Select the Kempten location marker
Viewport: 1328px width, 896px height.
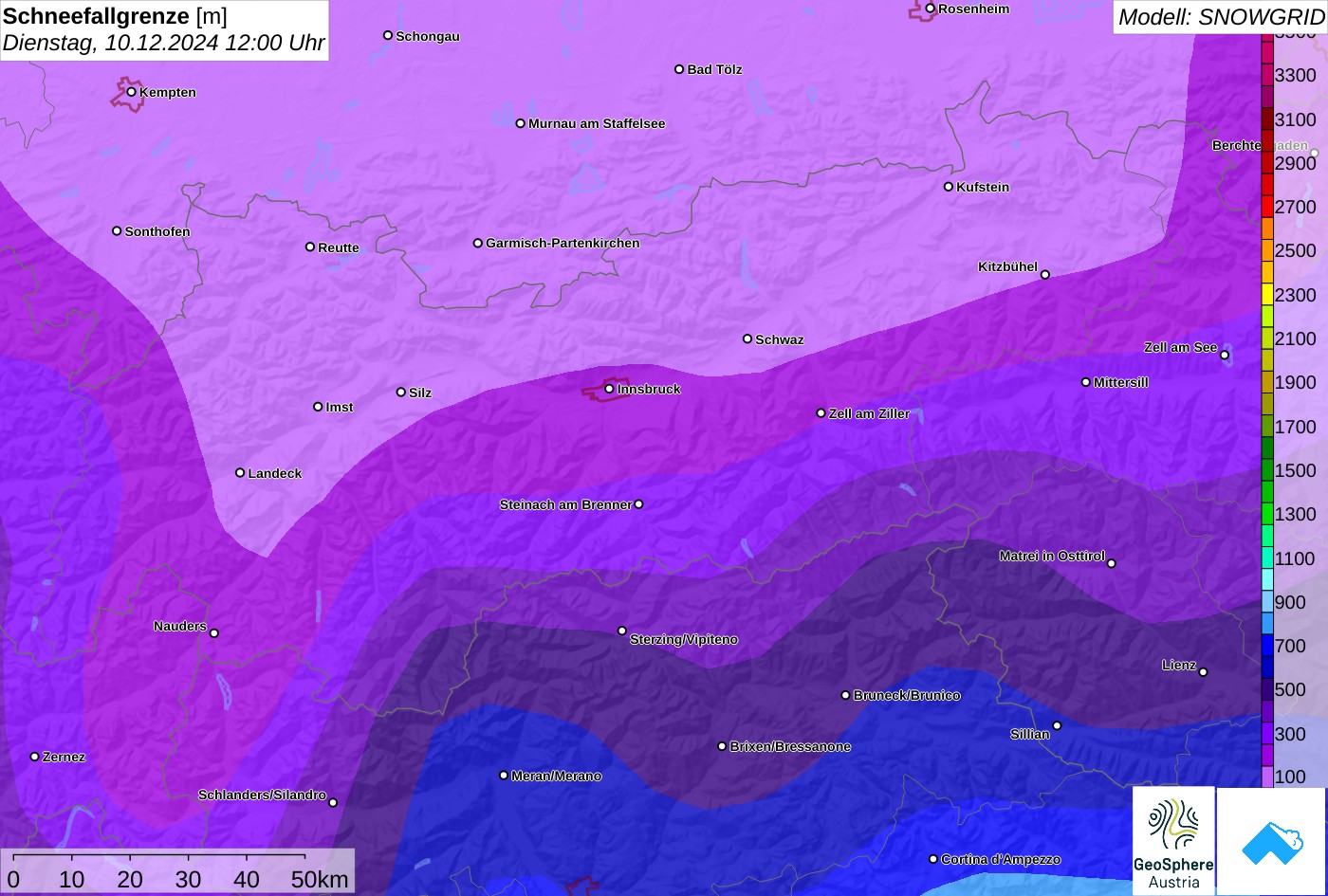(x=132, y=92)
